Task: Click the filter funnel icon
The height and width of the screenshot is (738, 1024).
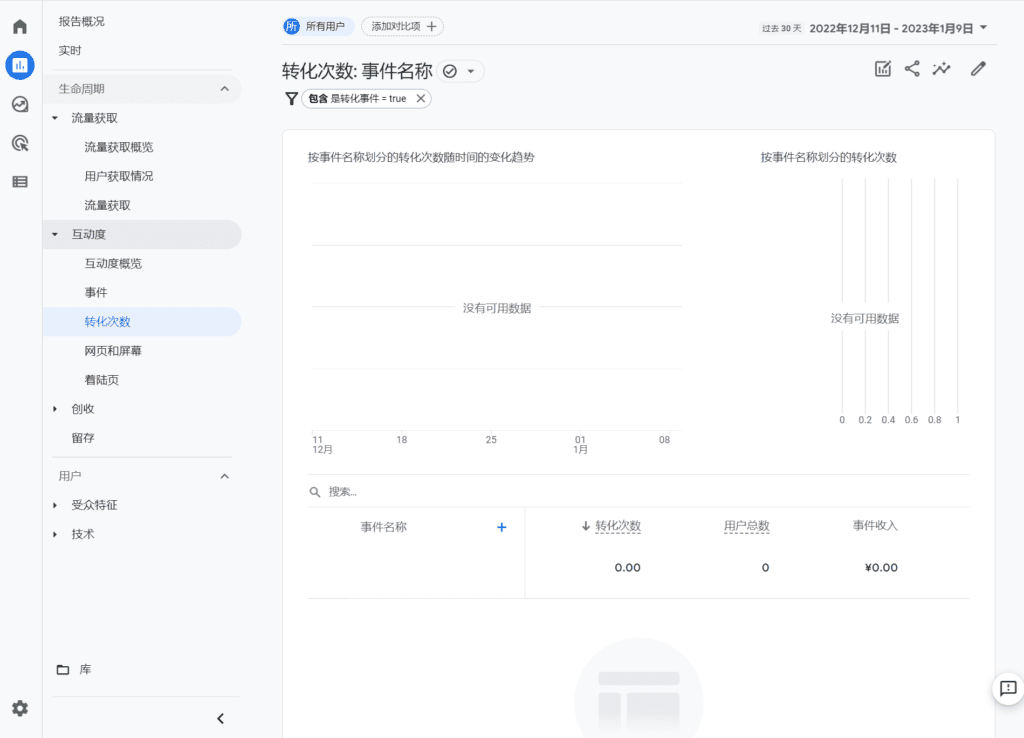Action: point(291,99)
